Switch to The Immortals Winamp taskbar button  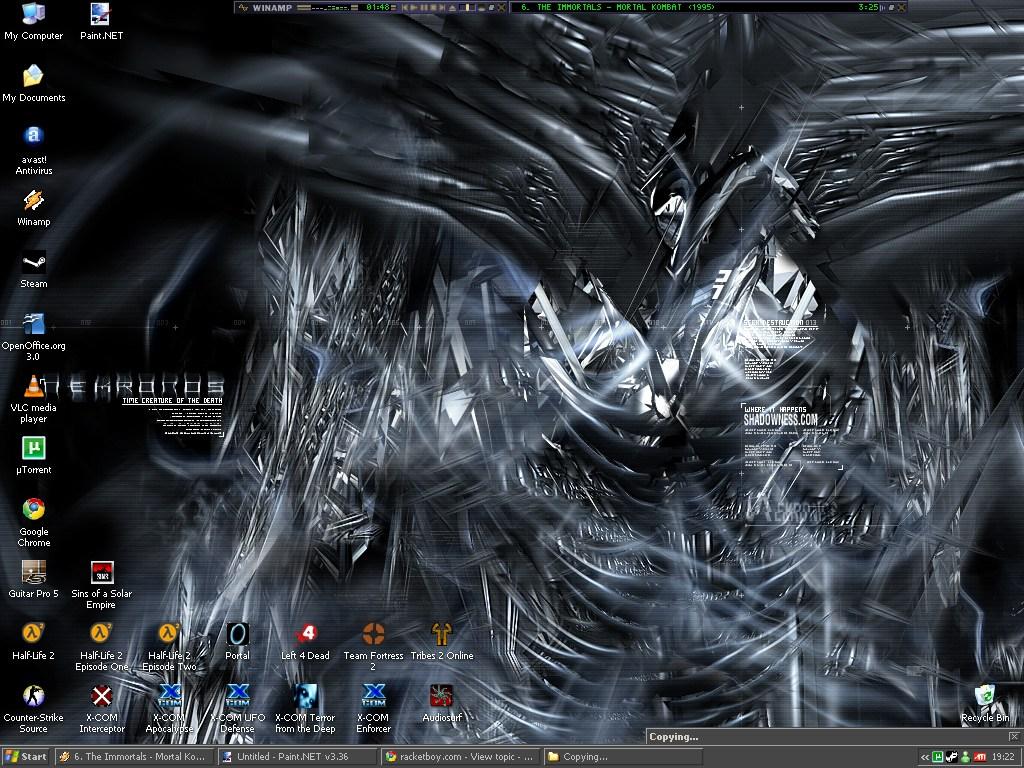(x=134, y=757)
